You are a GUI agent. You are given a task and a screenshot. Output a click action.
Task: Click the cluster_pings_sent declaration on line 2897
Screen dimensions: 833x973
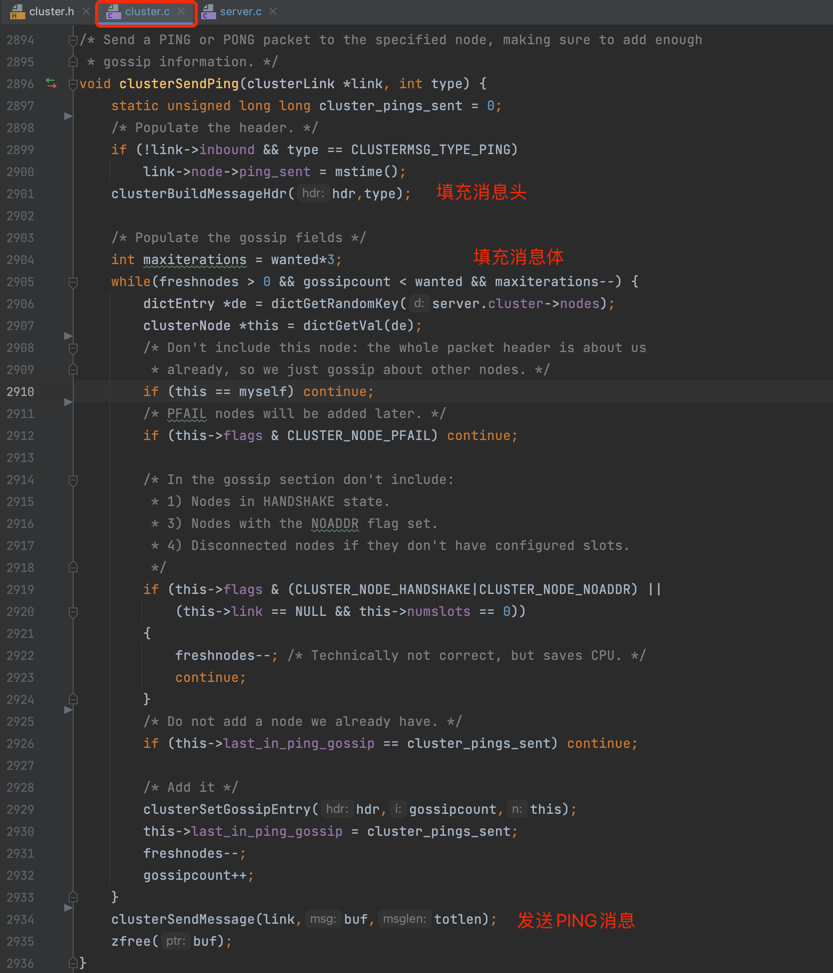(390, 105)
